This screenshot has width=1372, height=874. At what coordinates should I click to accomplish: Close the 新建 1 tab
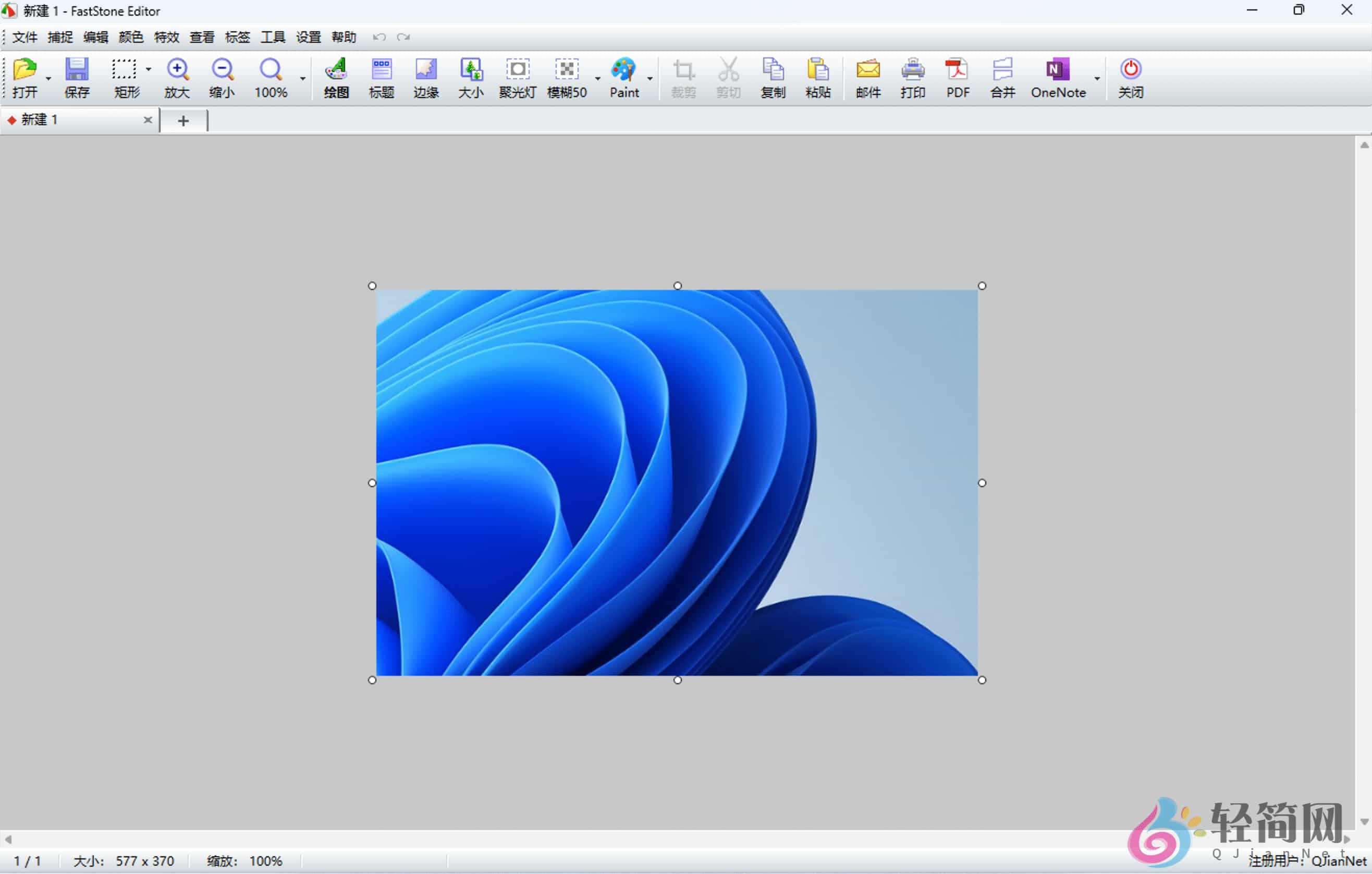point(148,120)
